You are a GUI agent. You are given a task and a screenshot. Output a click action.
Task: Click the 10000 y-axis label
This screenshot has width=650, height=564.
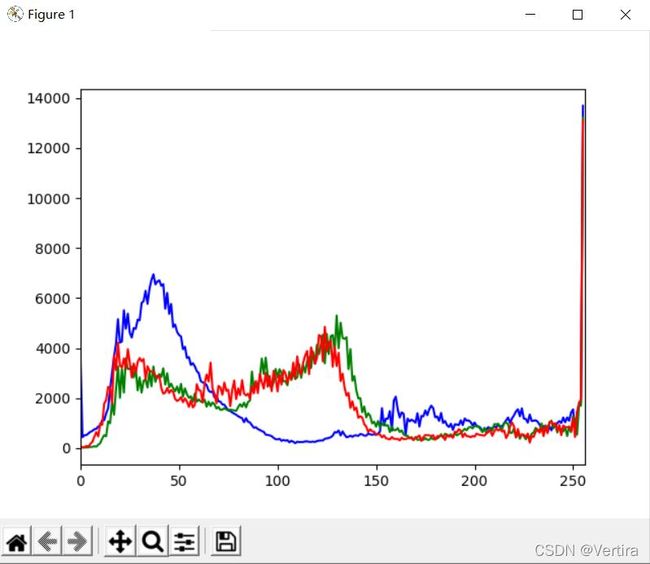[48, 199]
